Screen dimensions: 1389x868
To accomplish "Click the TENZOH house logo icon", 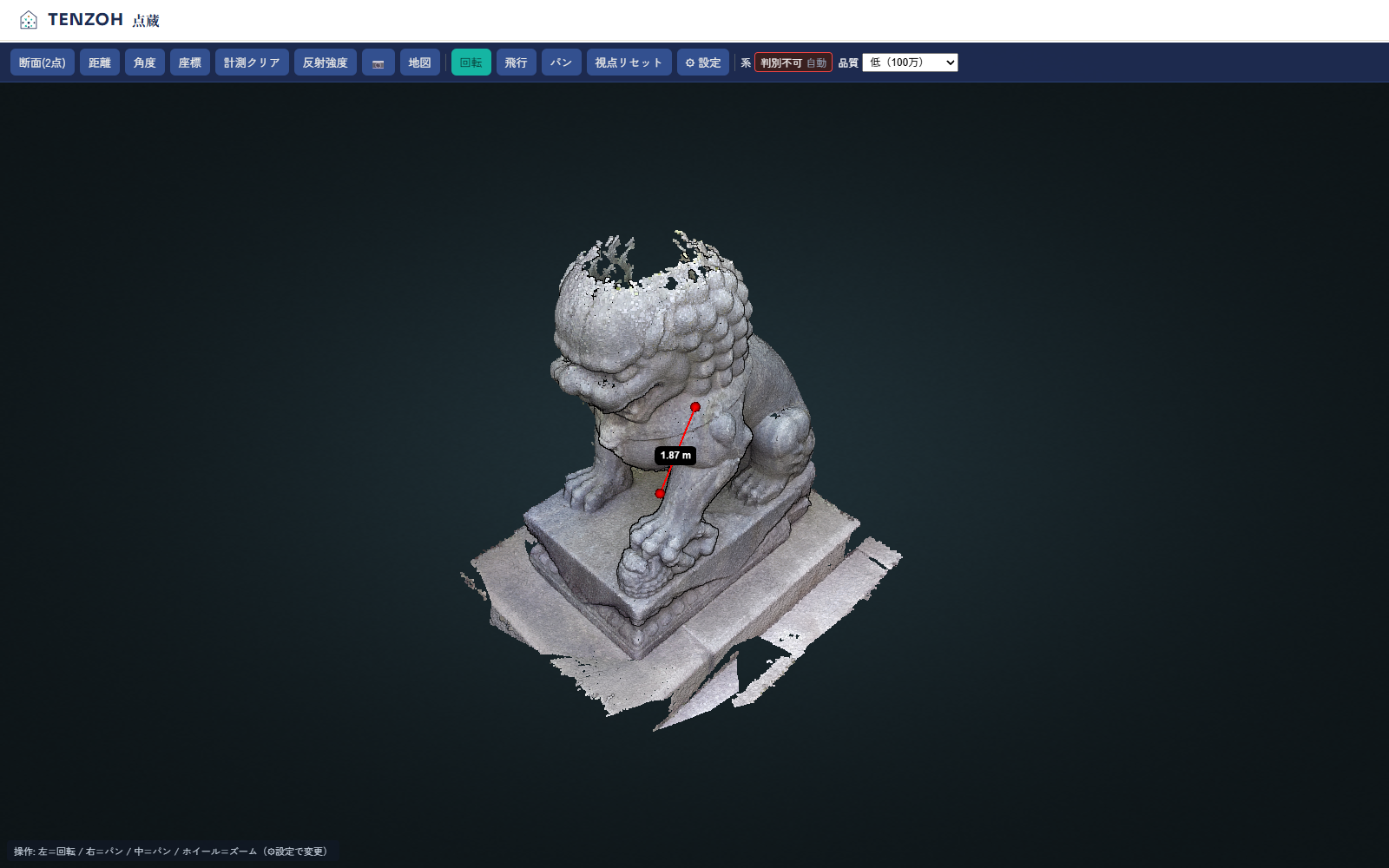I will coord(29,19).
